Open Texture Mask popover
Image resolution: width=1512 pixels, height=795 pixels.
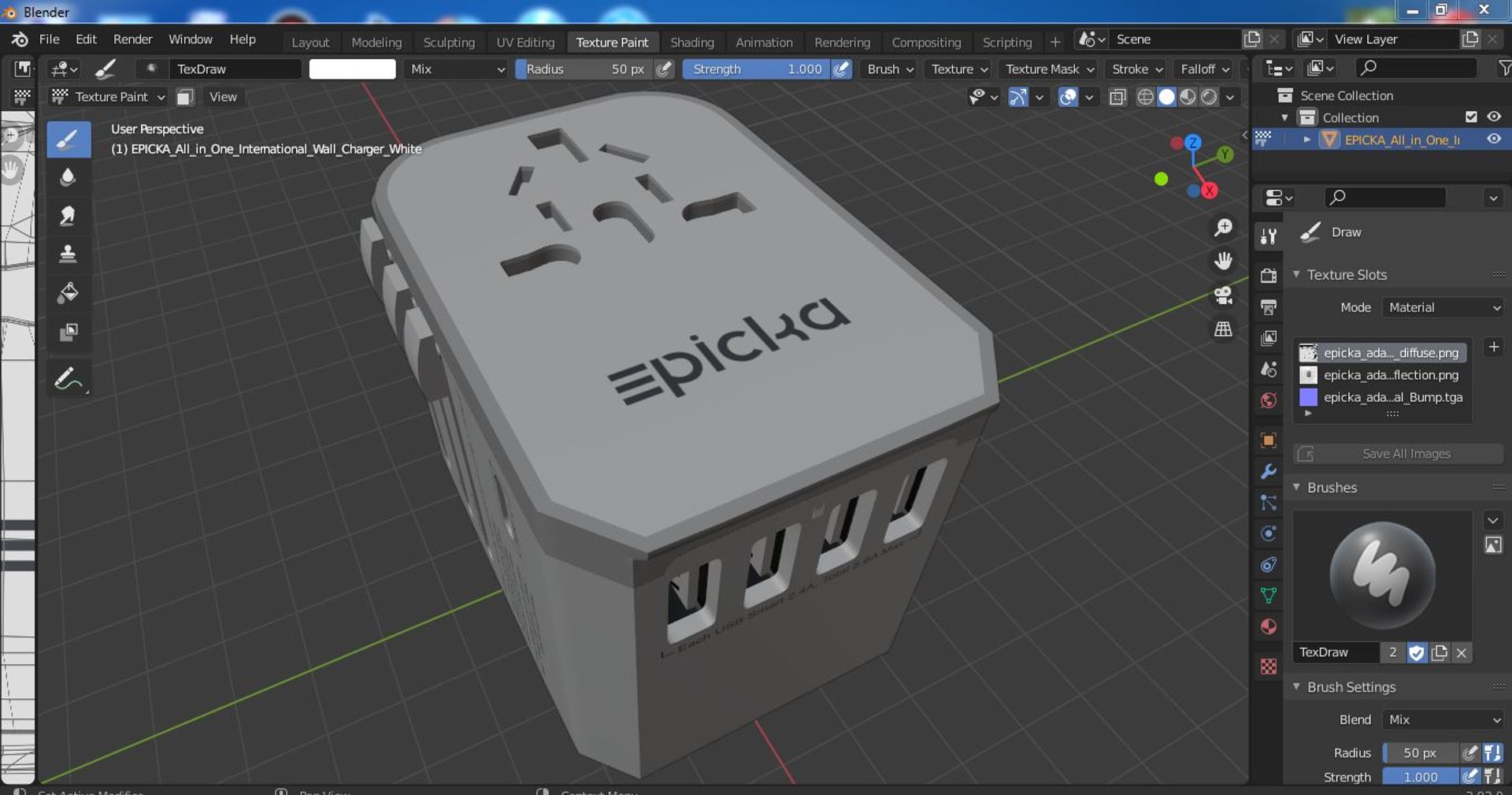[x=1049, y=69]
